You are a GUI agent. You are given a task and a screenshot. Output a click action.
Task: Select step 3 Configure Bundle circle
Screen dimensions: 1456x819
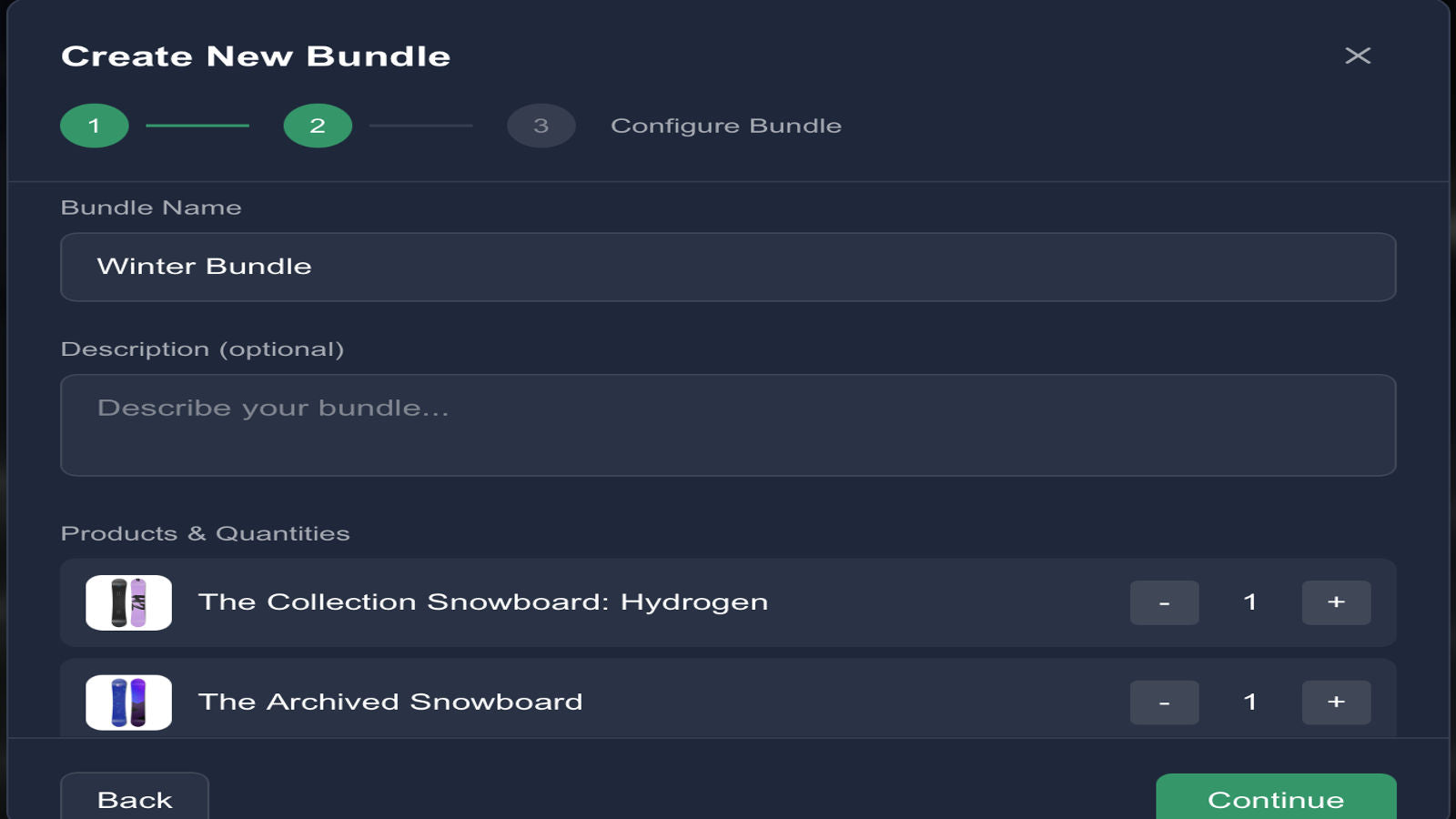click(x=541, y=126)
